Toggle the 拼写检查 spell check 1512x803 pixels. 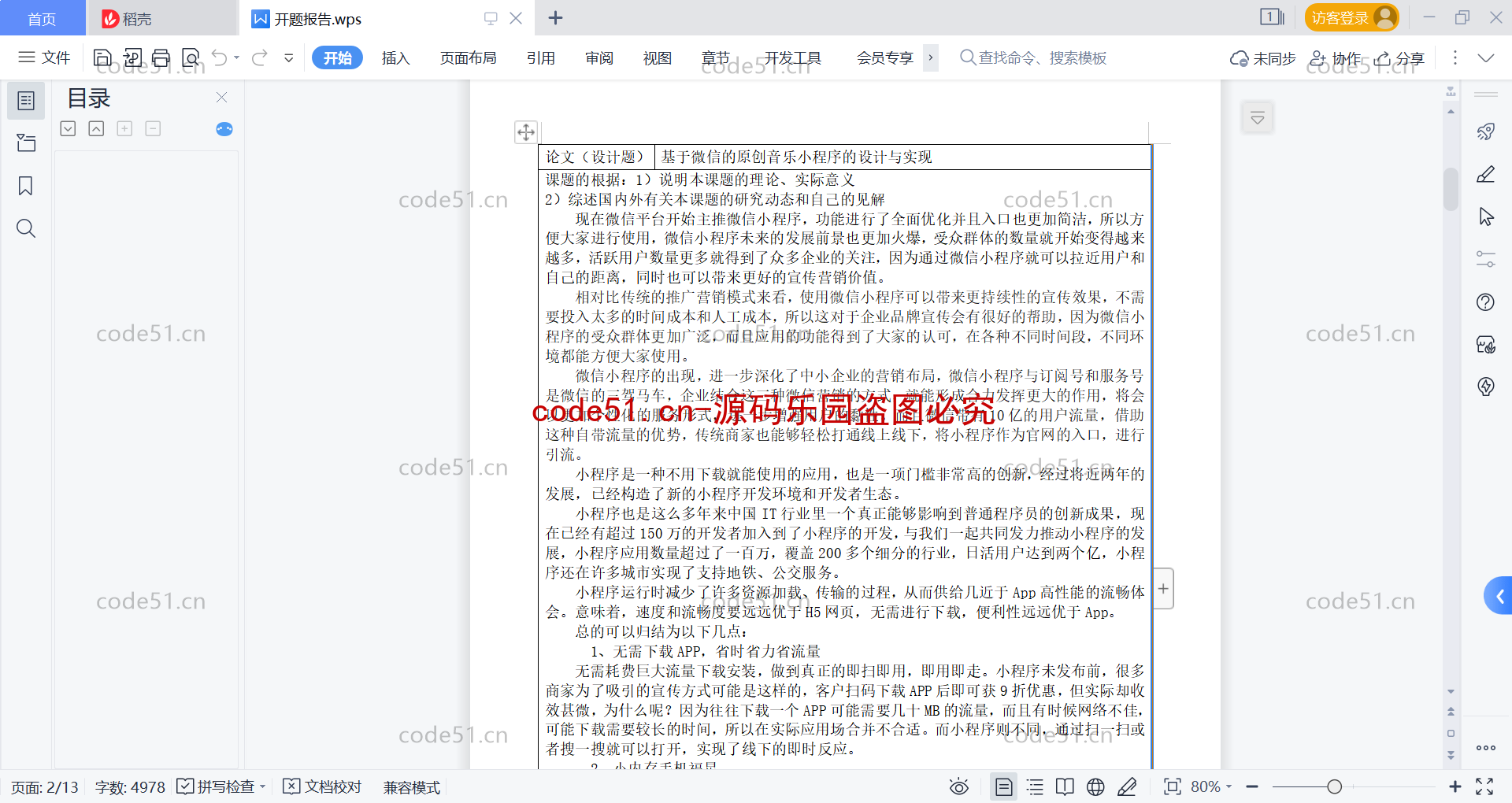(x=216, y=786)
